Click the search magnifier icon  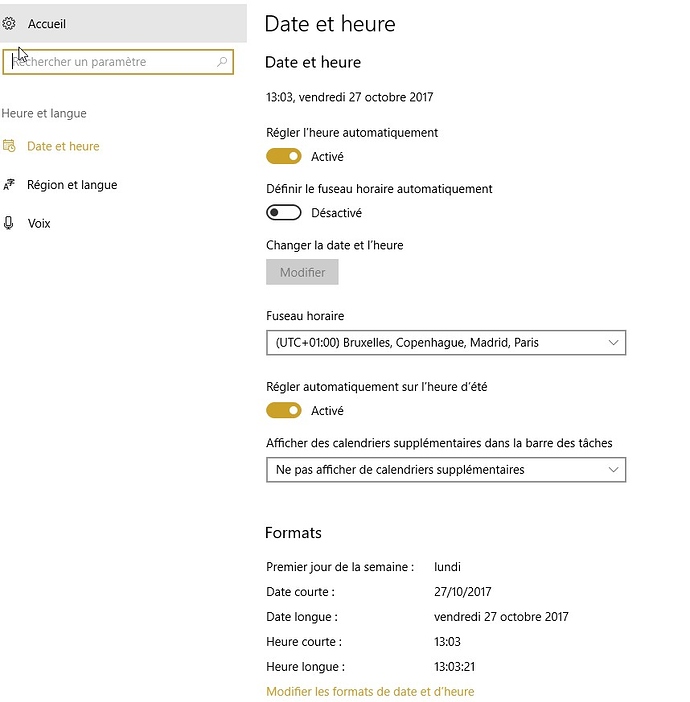pyautogui.click(x=222, y=62)
